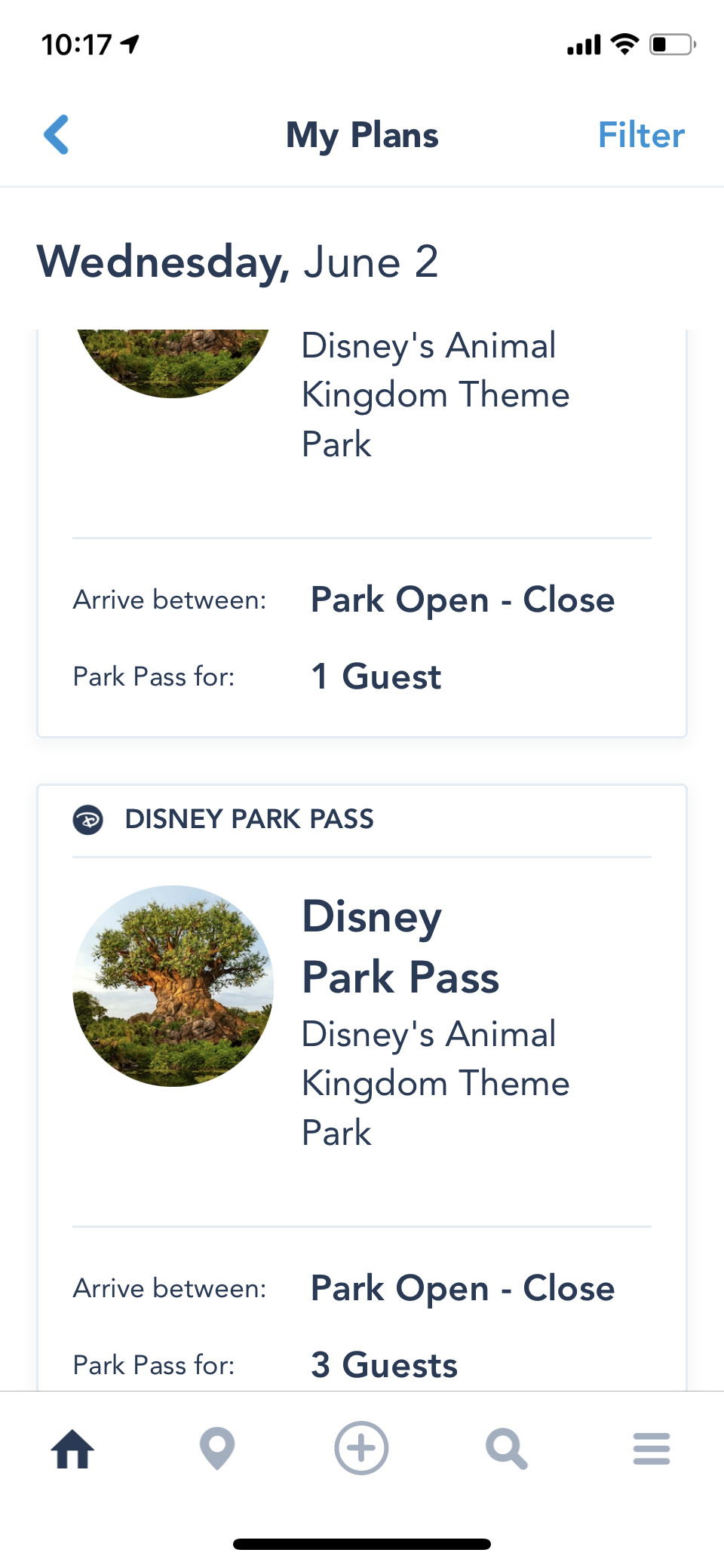
Task: Tap first card's Animal Kingdom Theme Park text
Action: coord(435,394)
